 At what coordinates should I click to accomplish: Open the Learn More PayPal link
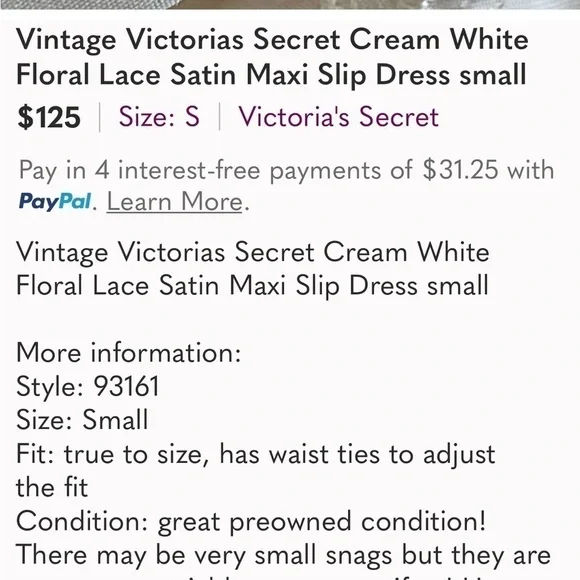click(x=174, y=202)
